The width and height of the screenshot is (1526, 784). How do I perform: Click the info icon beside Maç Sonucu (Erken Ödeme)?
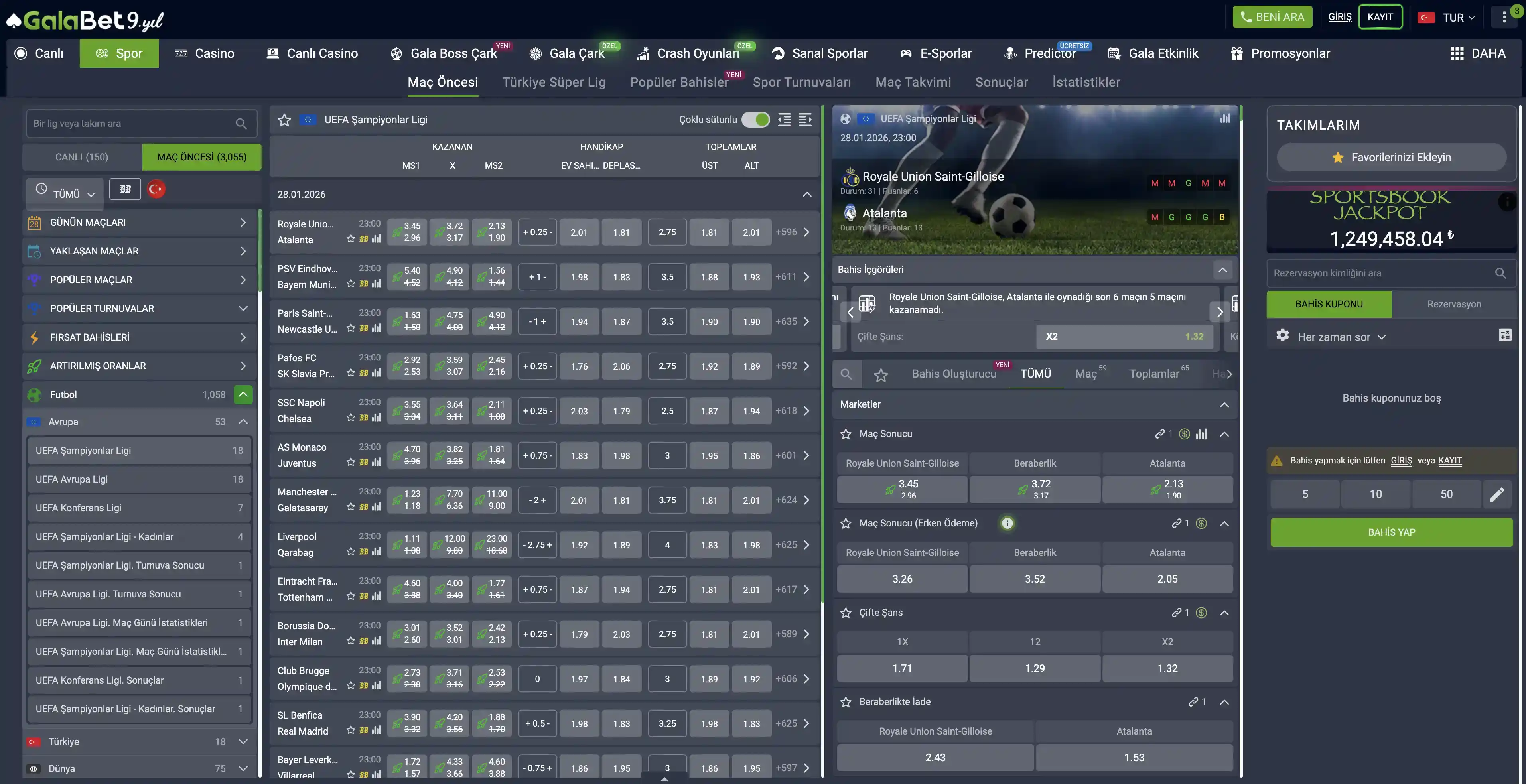pyautogui.click(x=1007, y=524)
